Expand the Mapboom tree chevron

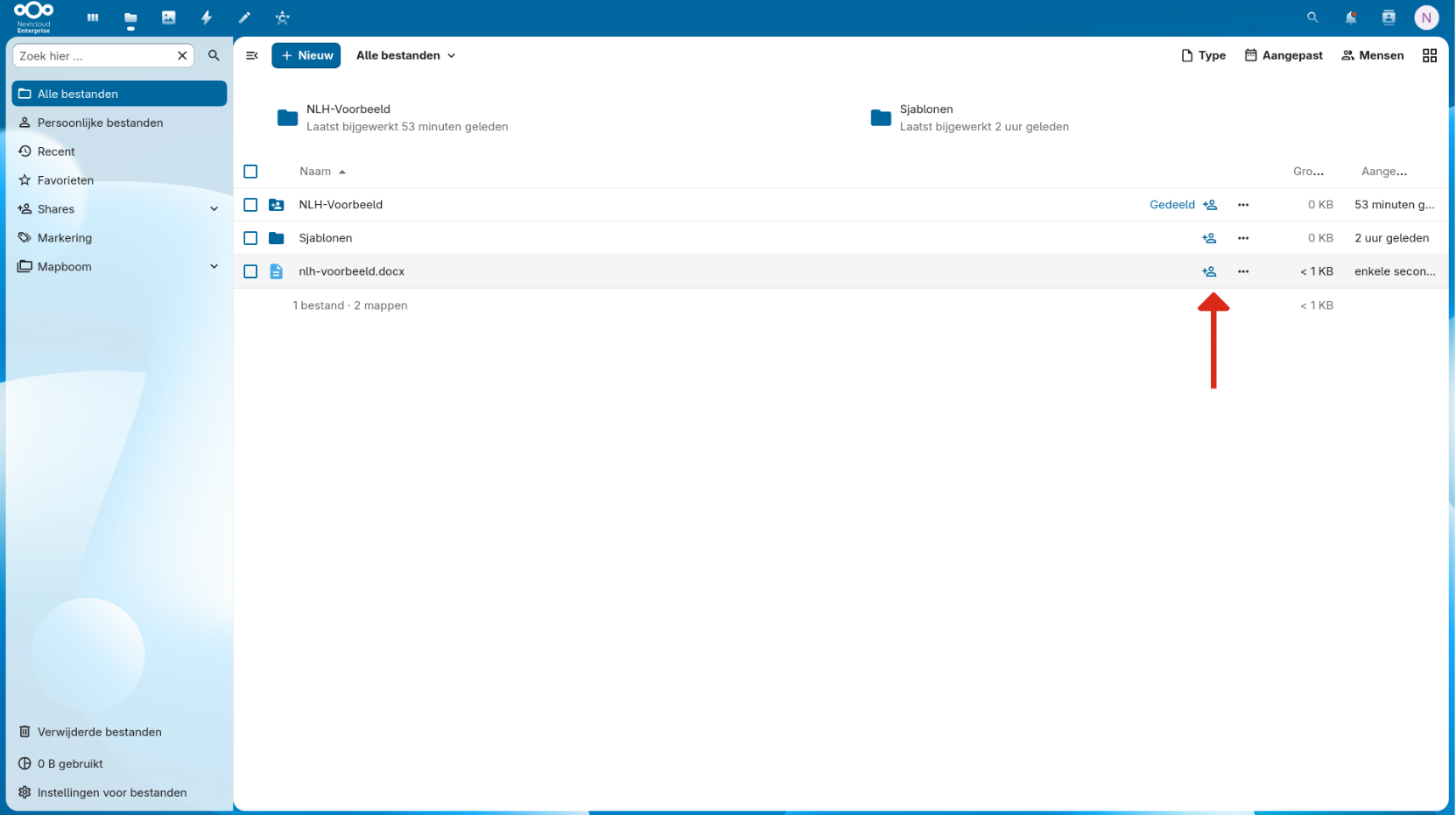coord(214,267)
